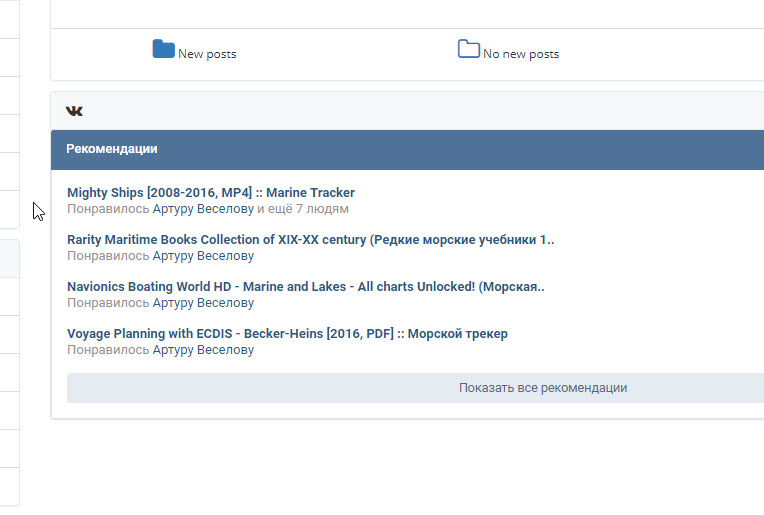
Task: Click the 'и ещё 7 людям' text
Action: (303, 209)
